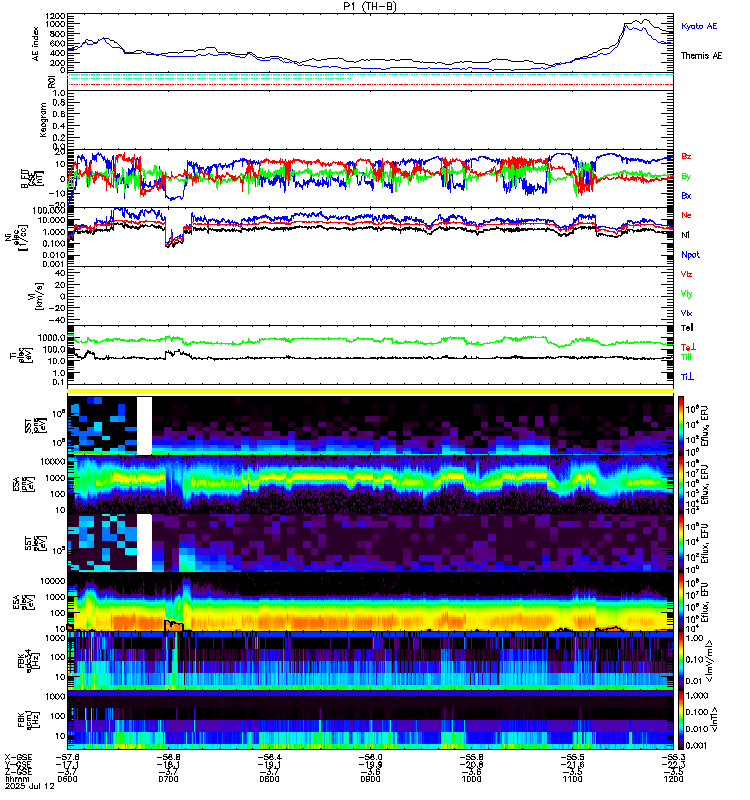Select the red Ne density legend label
Image resolution: width=750 pixels, height=800 pixels.
tap(686, 215)
